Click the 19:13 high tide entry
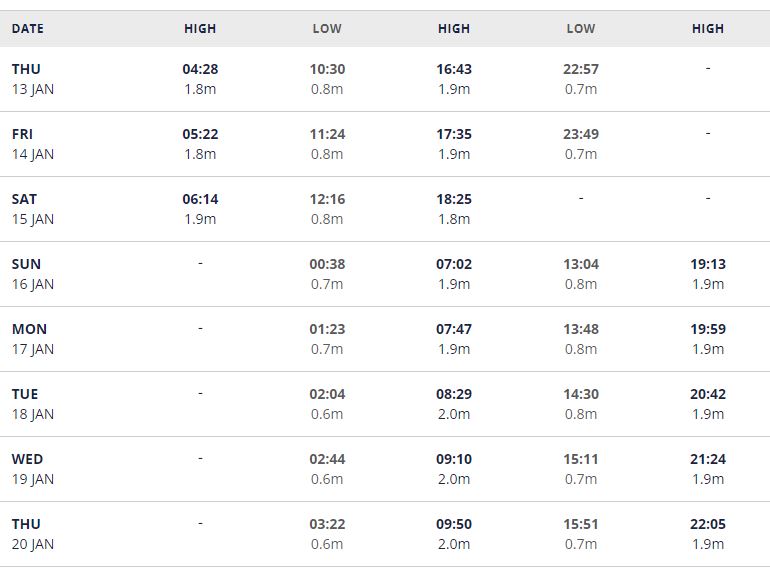Image resolution: width=770 pixels, height=572 pixels. click(708, 264)
